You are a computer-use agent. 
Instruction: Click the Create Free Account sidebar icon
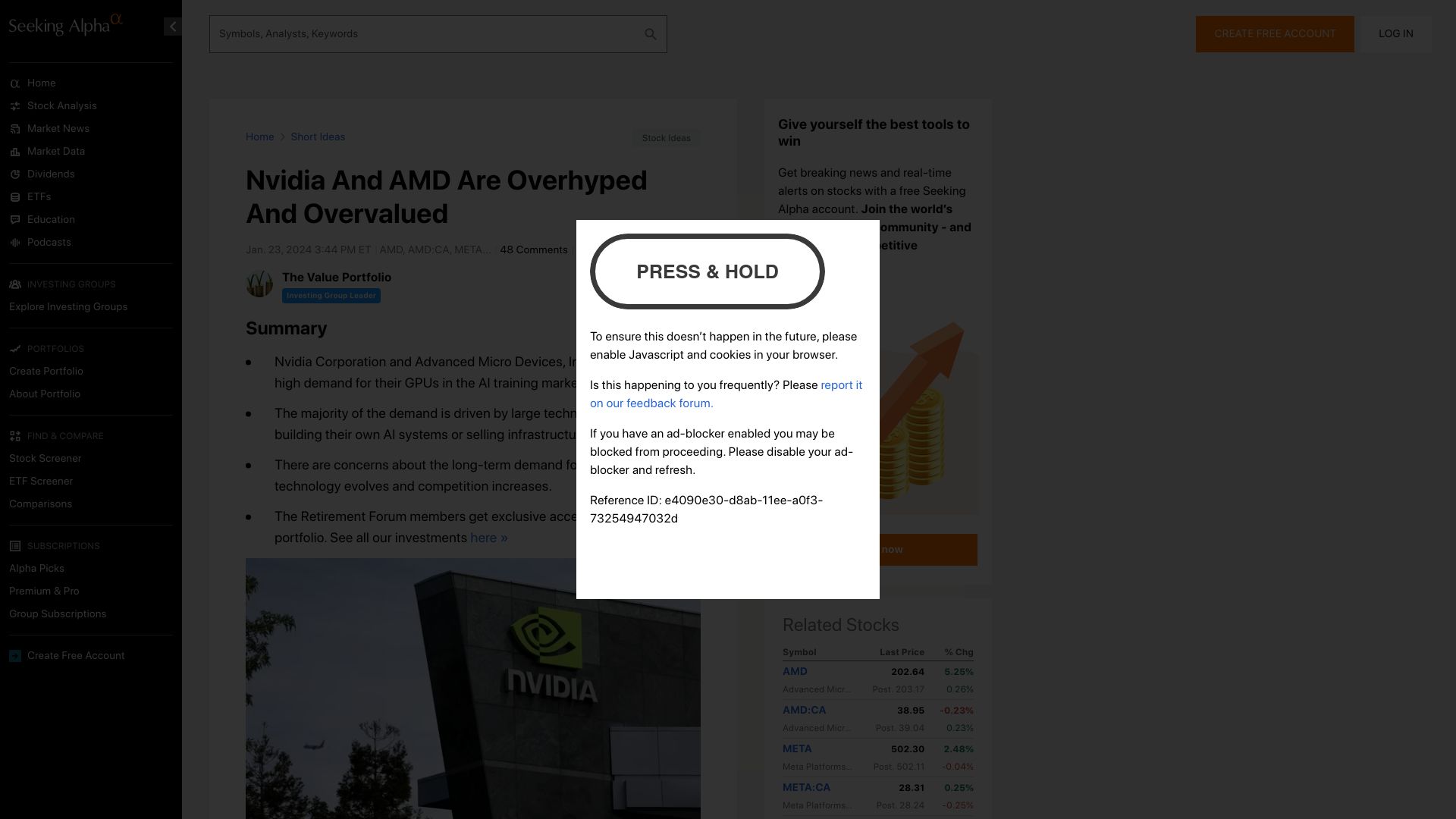[15, 656]
